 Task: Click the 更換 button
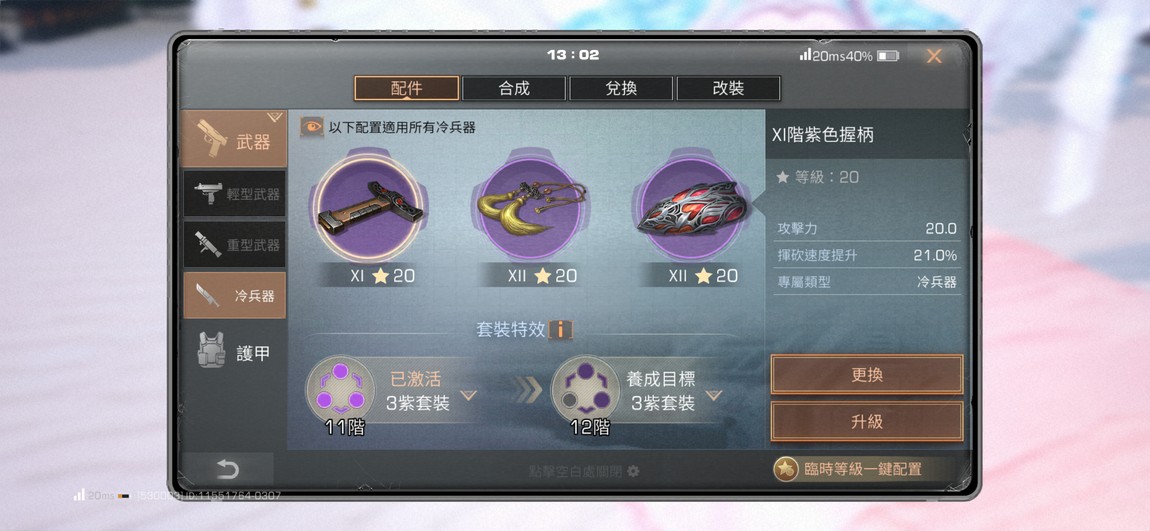tap(867, 375)
